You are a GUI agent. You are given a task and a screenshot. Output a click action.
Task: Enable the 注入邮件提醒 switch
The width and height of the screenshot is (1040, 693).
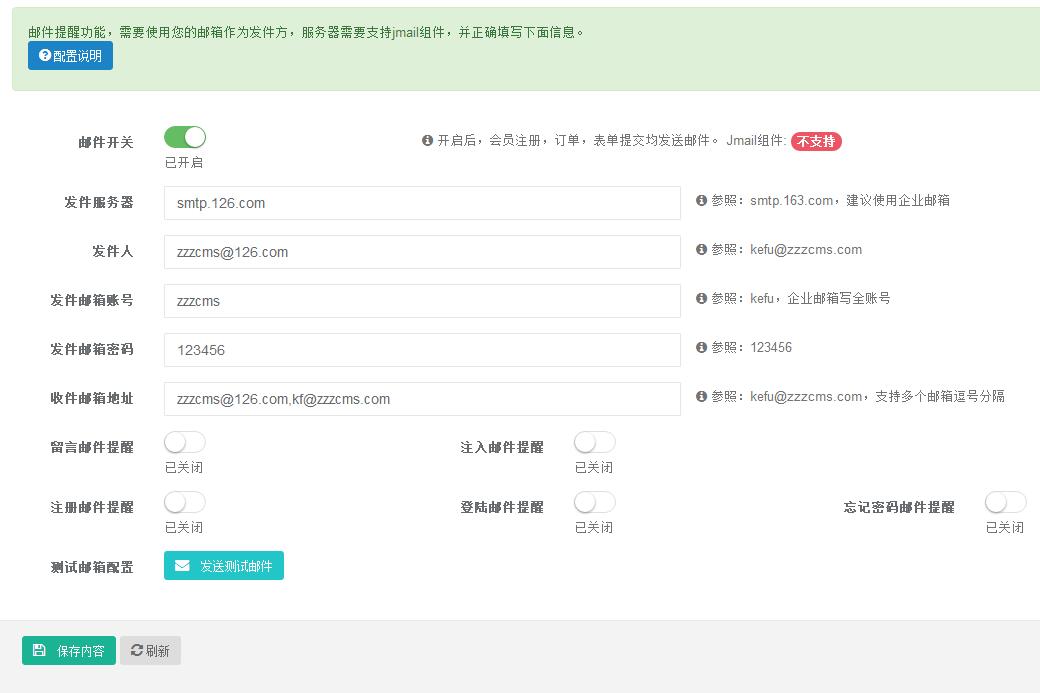[x=594, y=441]
